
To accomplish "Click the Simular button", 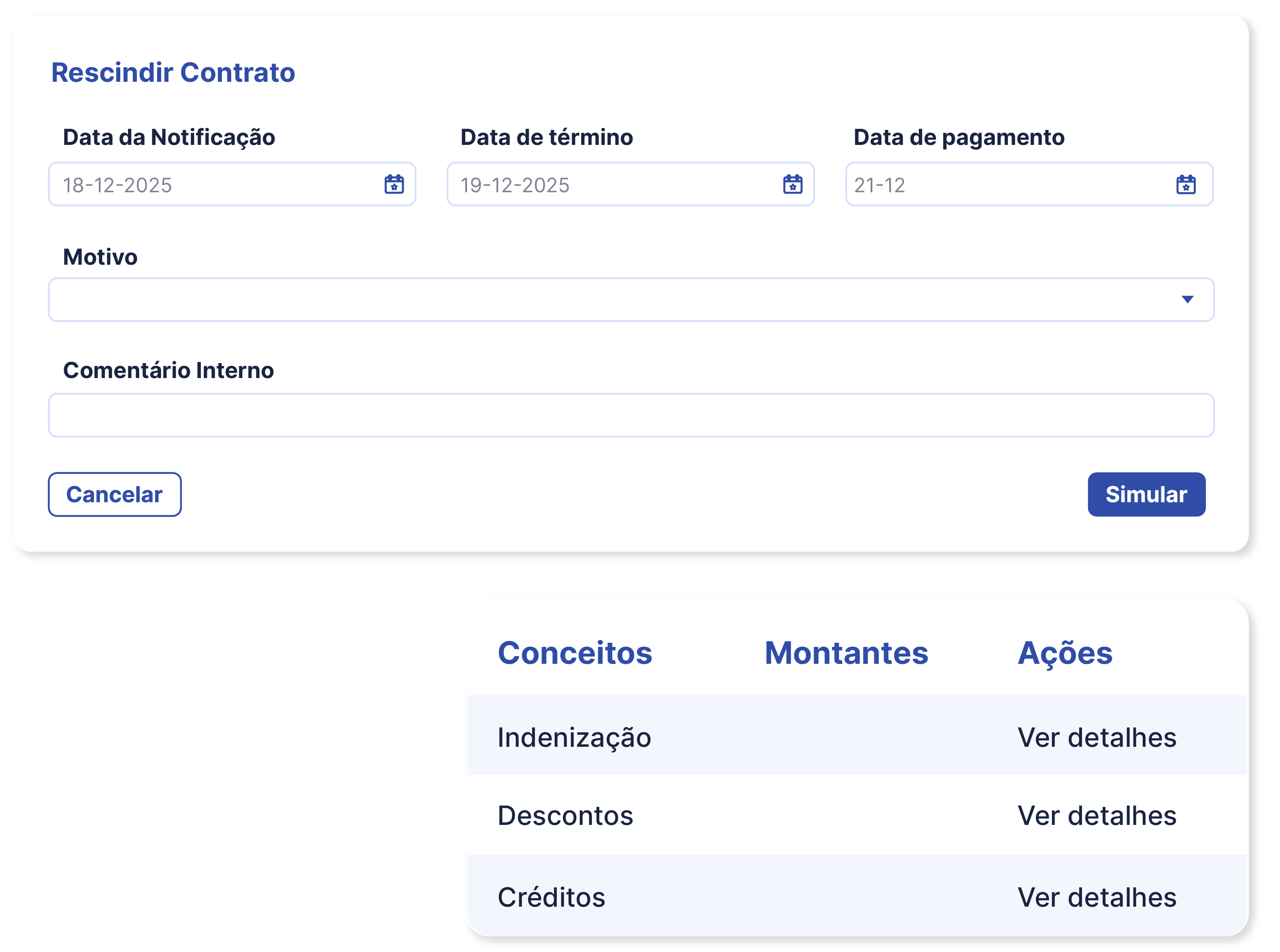I will coord(1147,494).
